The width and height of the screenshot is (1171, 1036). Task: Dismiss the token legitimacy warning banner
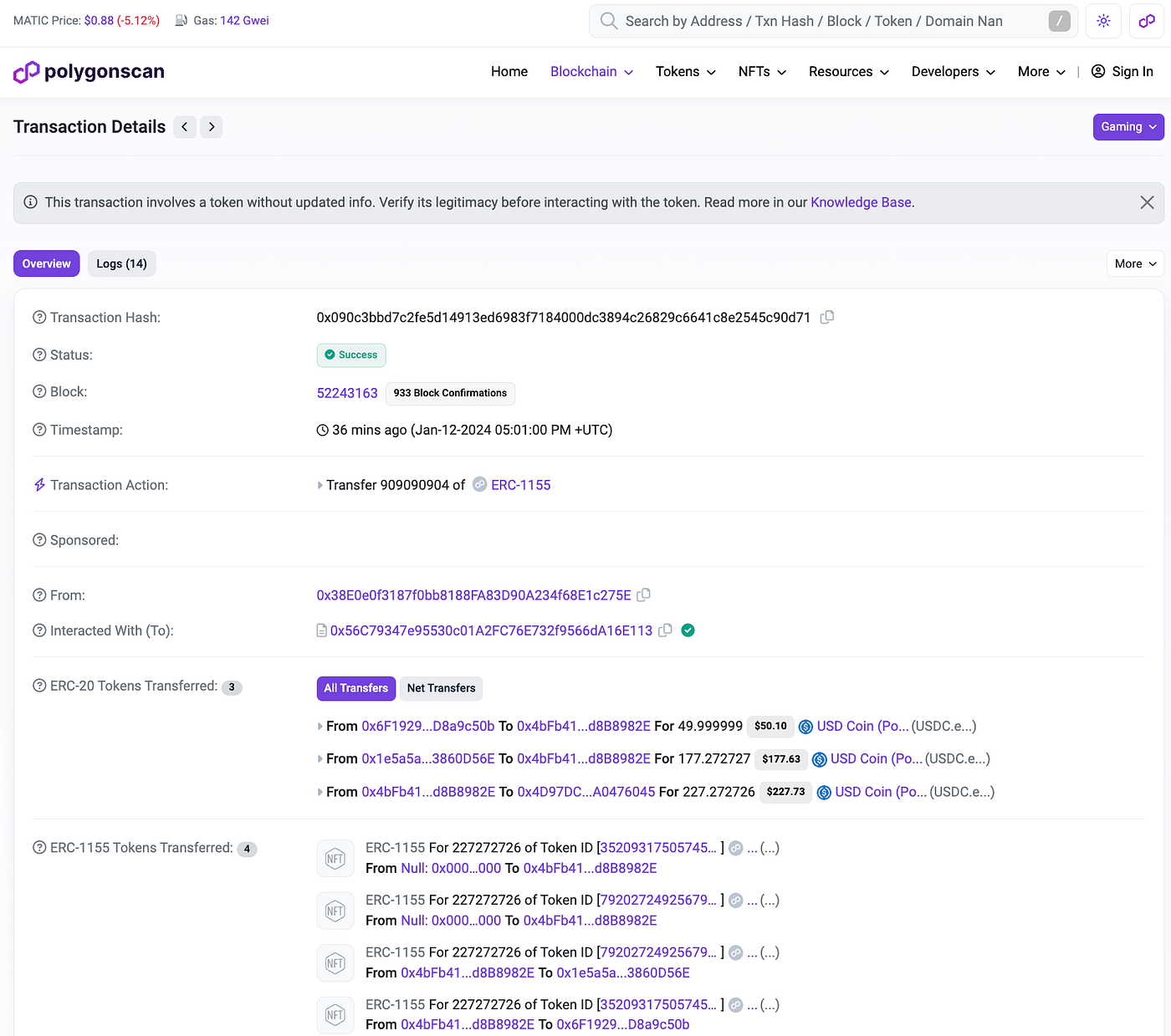pyautogui.click(x=1147, y=202)
